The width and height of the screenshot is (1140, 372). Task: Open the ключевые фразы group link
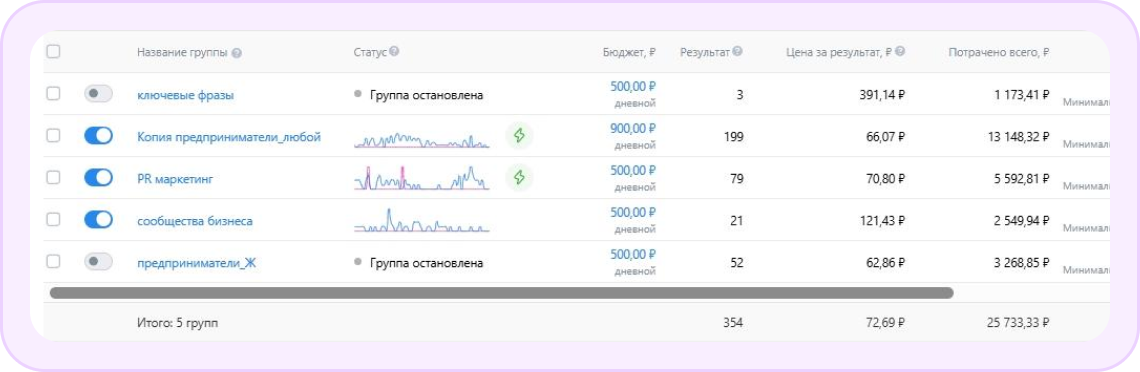pyautogui.click(x=185, y=95)
